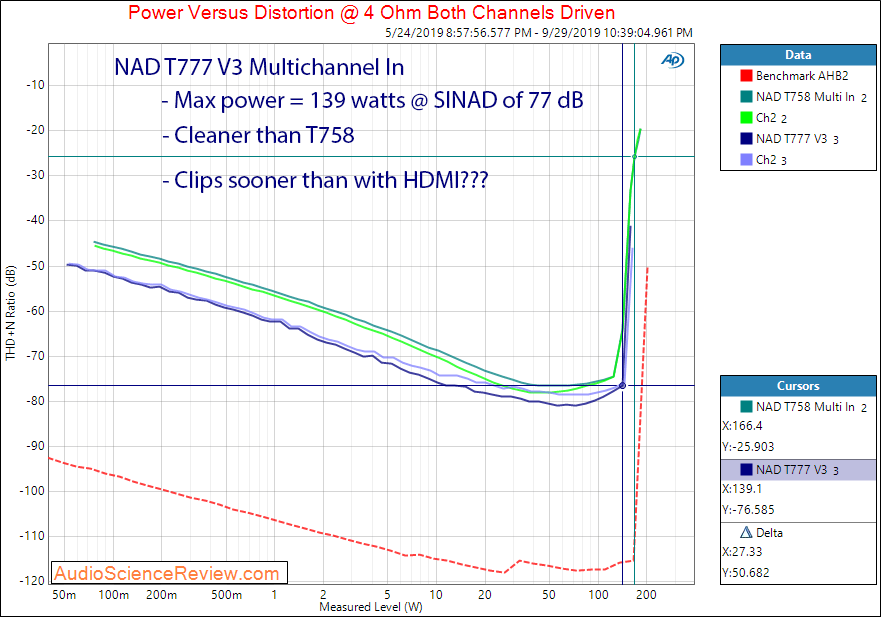Click the 500m tick on the horizontal axis
The width and height of the screenshot is (881, 617).
[226, 595]
